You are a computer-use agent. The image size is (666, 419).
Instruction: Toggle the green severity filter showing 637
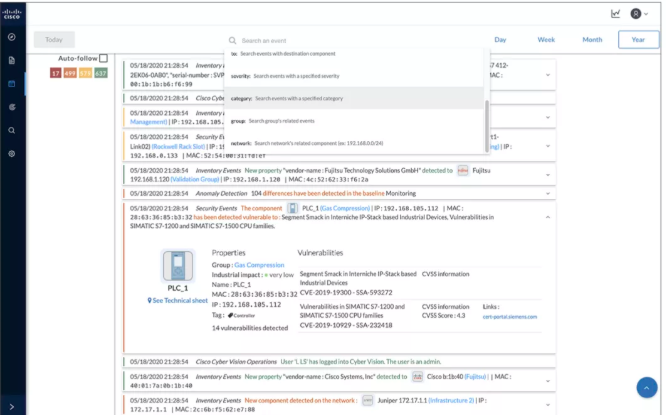[99, 73]
